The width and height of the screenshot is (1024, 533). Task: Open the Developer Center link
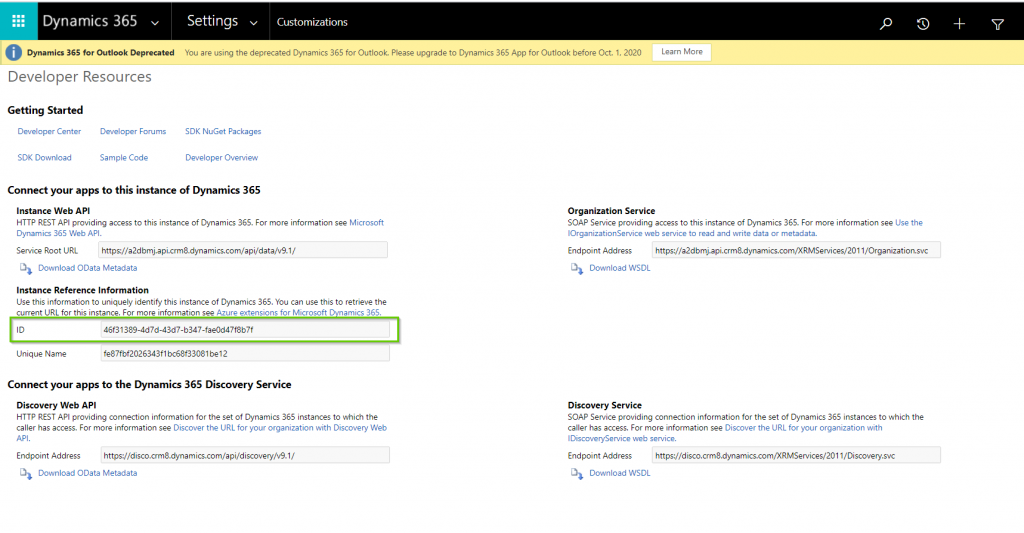point(49,131)
